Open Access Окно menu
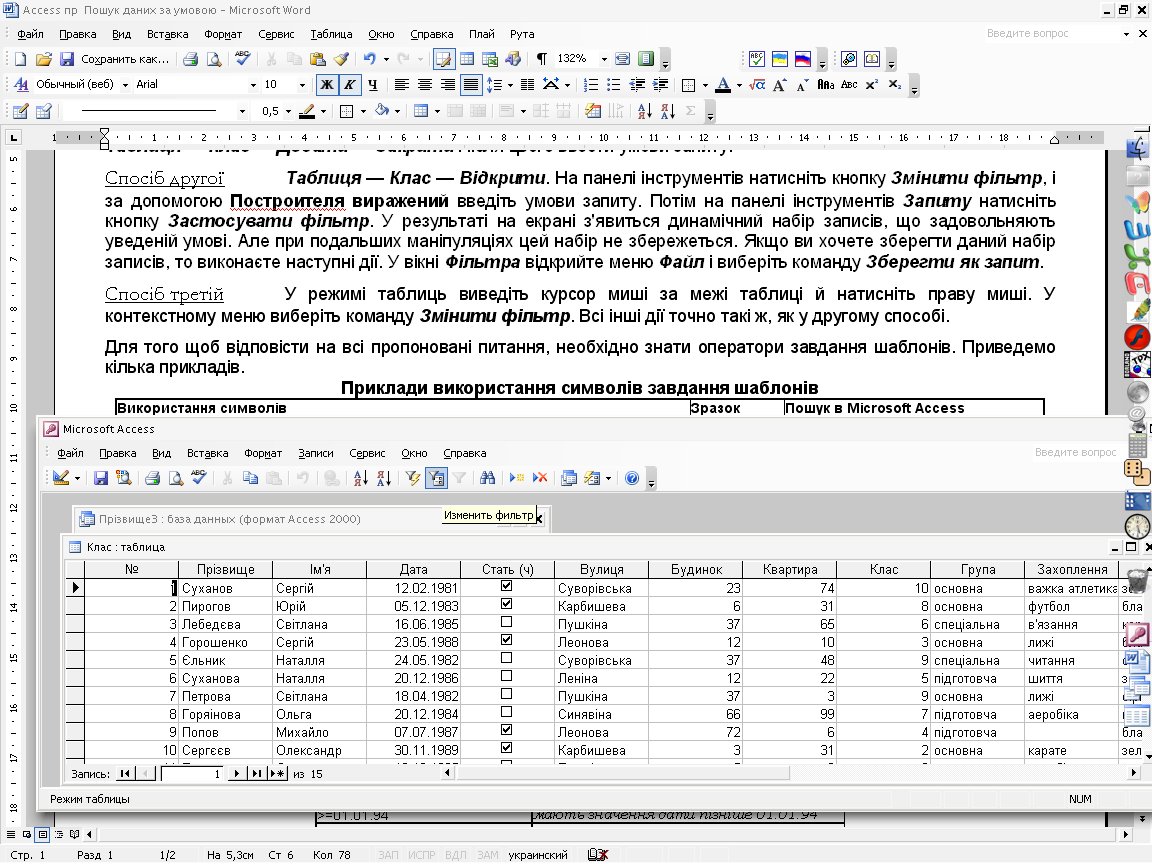 coord(414,453)
